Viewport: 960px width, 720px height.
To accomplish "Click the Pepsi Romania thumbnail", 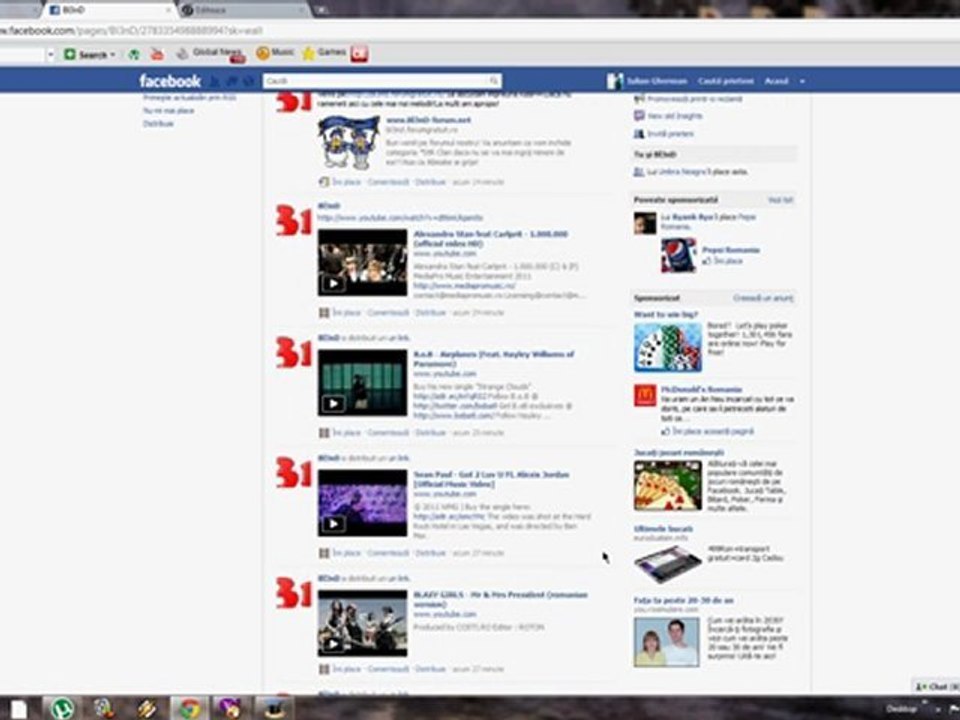I will (x=678, y=255).
